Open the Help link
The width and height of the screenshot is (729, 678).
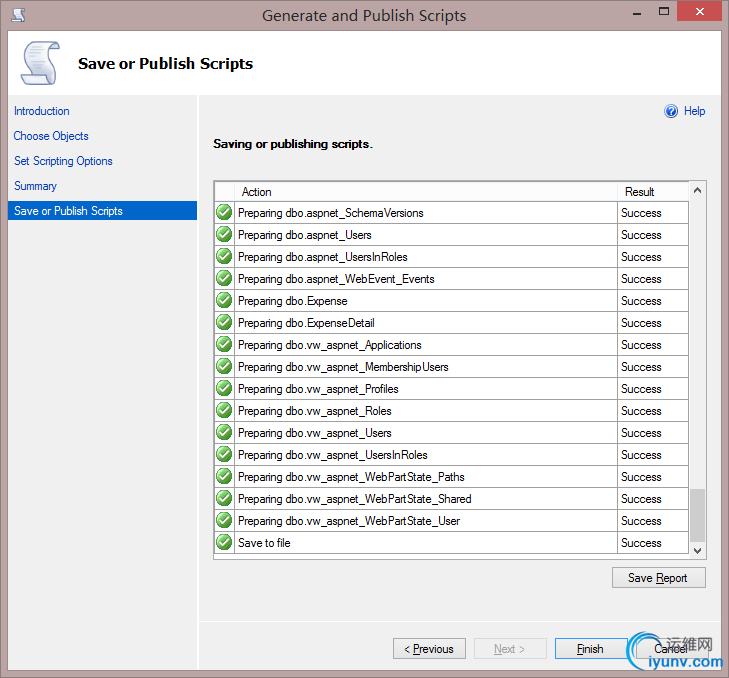[694, 112]
